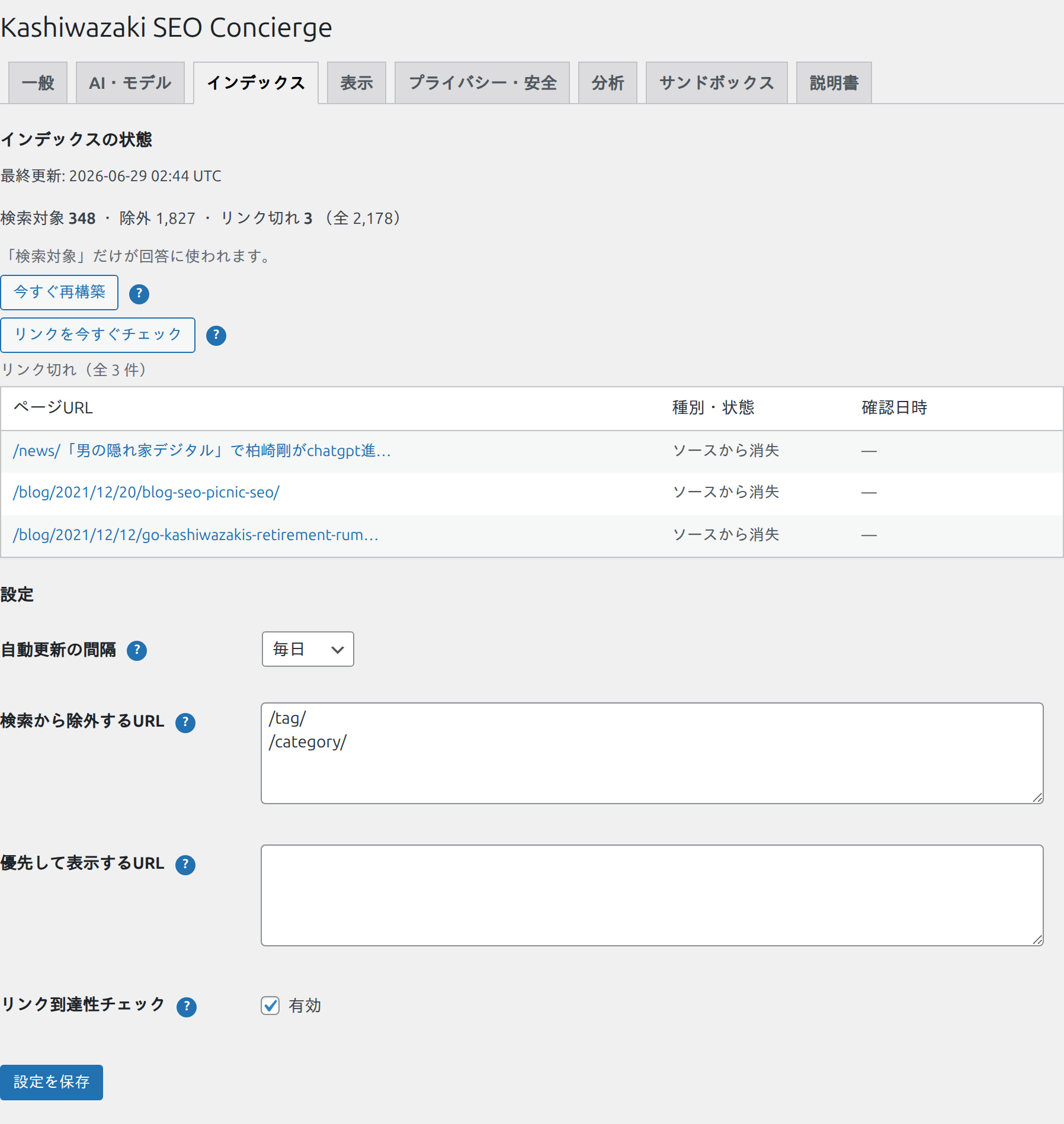Switch to the 一般 tab
Image resolution: width=1064 pixels, height=1124 pixels.
38,83
